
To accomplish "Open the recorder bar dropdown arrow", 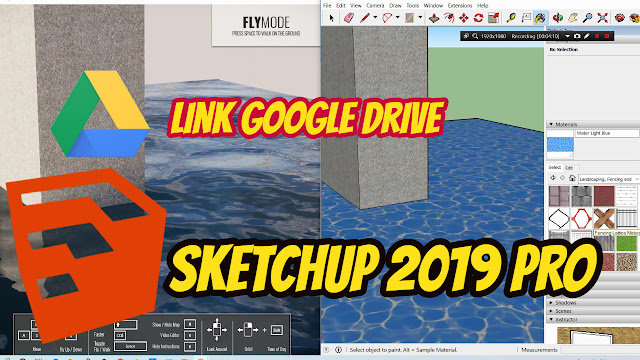I will point(567,36).
